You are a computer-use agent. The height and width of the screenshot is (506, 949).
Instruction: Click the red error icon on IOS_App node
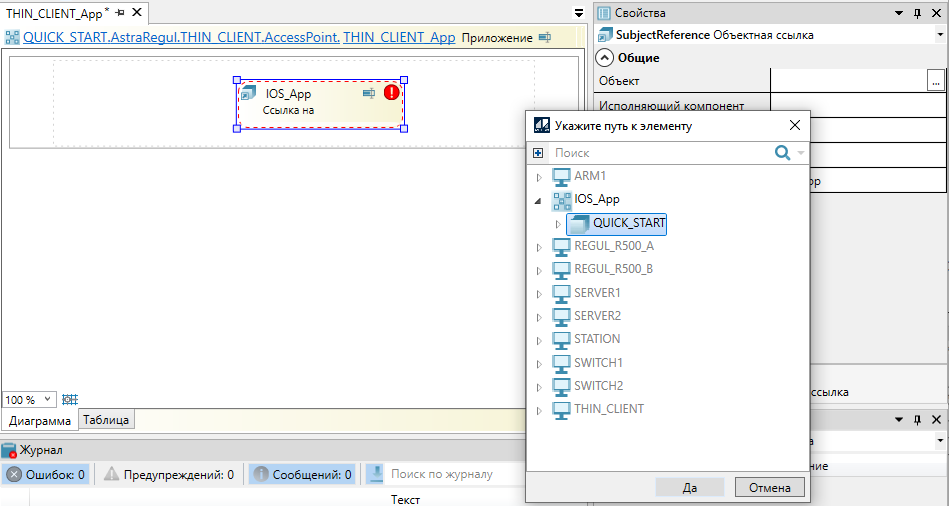click(x=391, y=93)
